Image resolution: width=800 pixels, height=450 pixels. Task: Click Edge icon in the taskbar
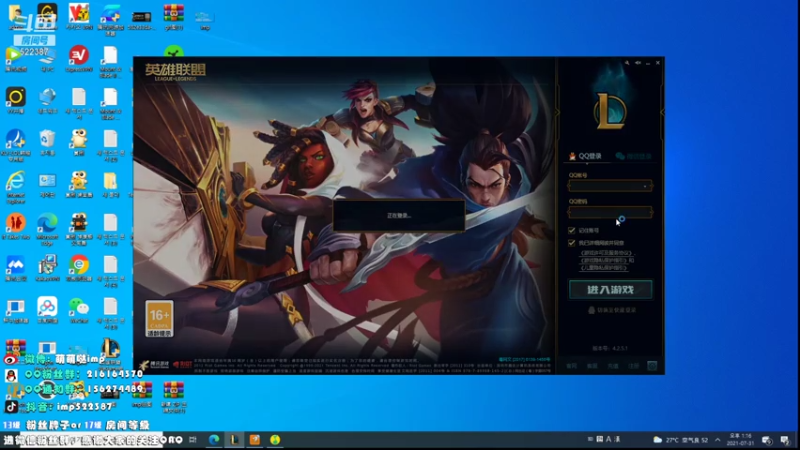(x=214, y=439)
